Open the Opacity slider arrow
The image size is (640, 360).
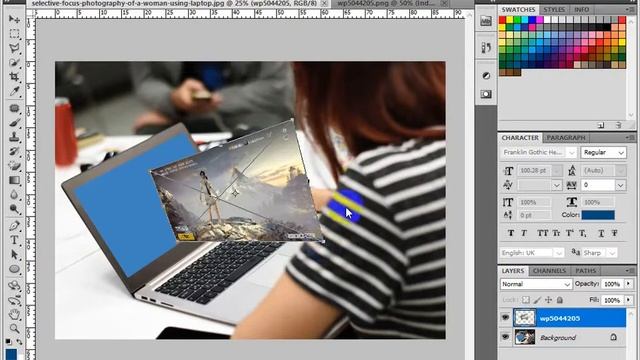coord(629,284)
